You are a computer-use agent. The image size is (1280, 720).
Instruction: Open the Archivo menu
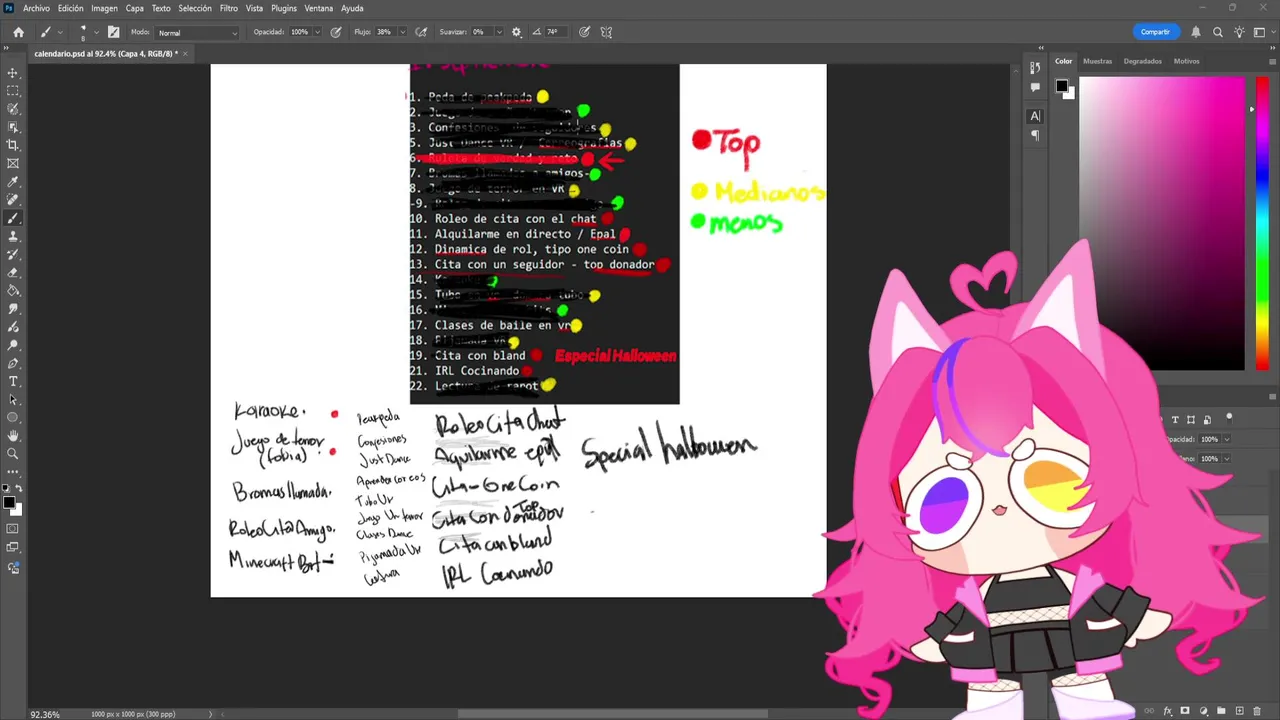click(x=36, y=8)
